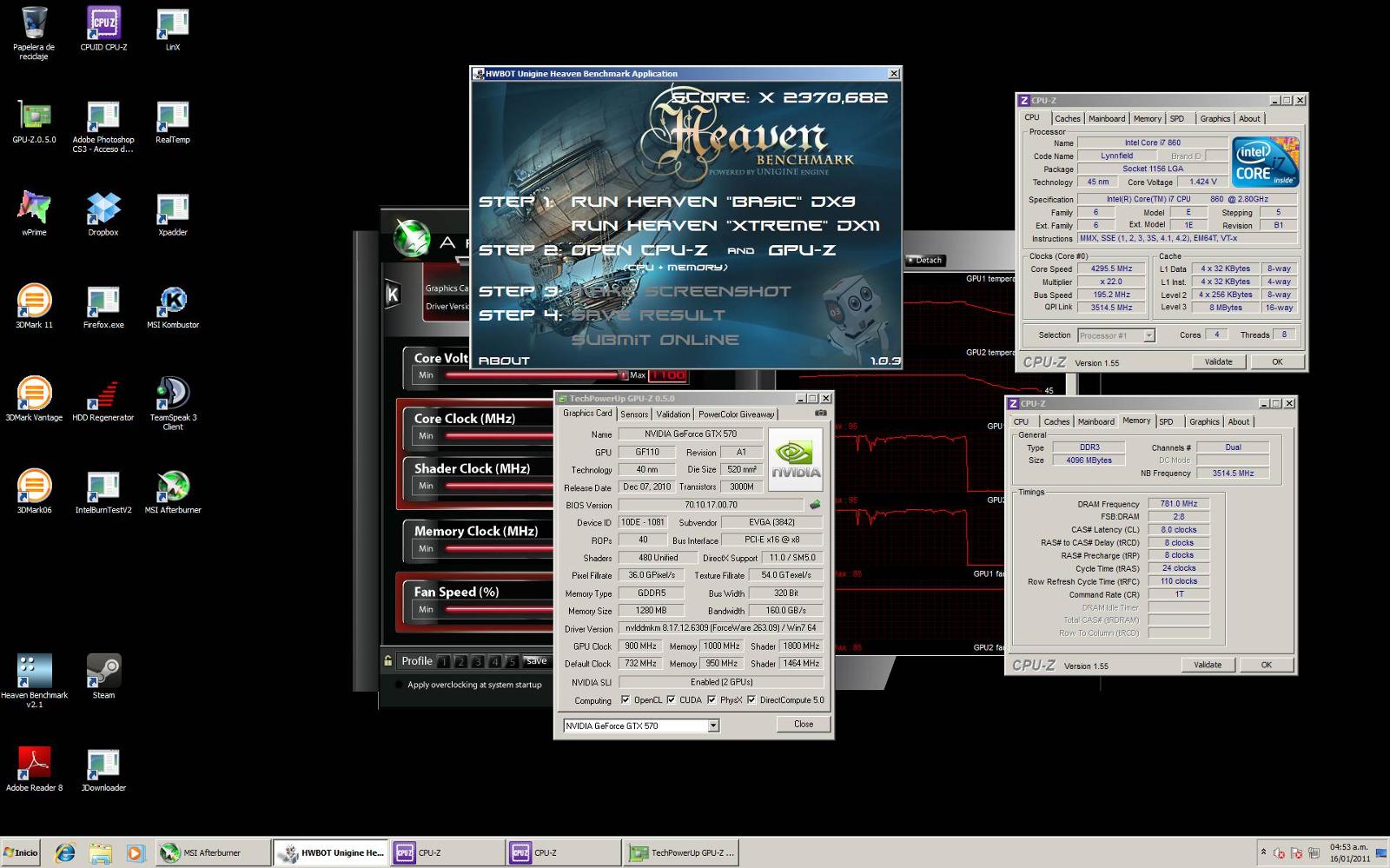This screenshot has width=1390, height=868.
Task: Open the Steam desktop icon
Action: 103,676
